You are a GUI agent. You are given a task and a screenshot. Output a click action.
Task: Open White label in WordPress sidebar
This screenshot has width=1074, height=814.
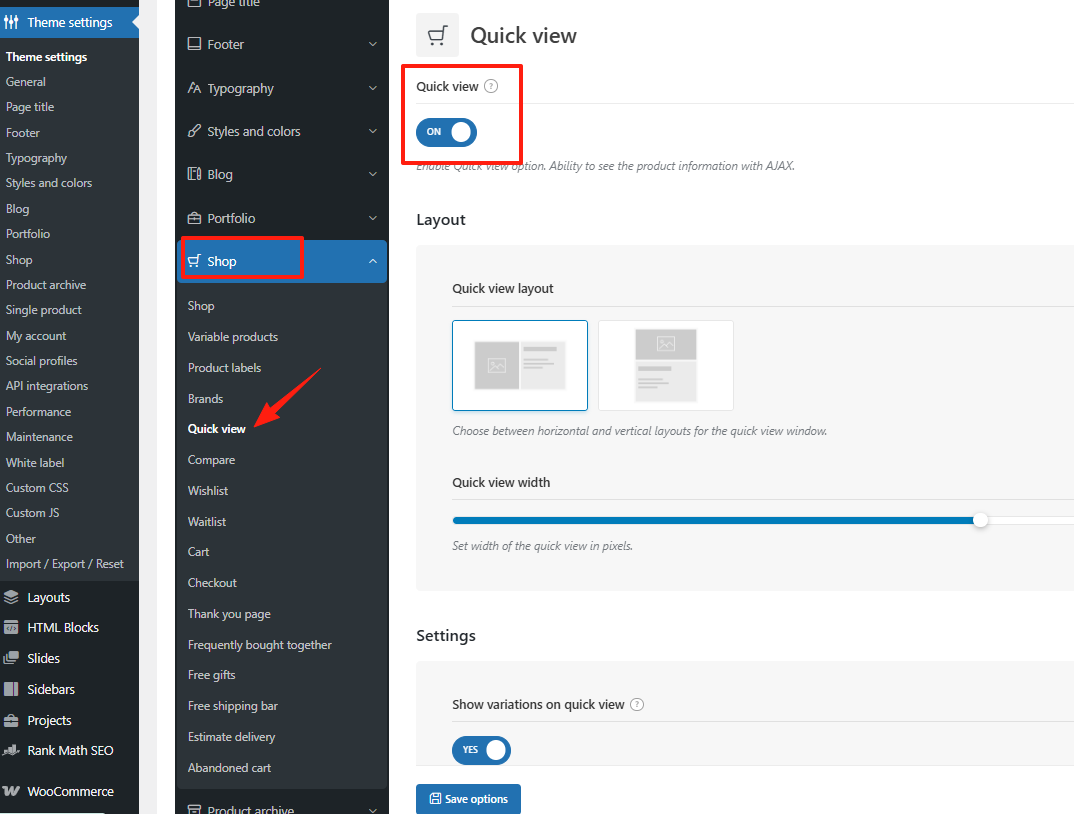pyautogui.click(x=35, y=462)
